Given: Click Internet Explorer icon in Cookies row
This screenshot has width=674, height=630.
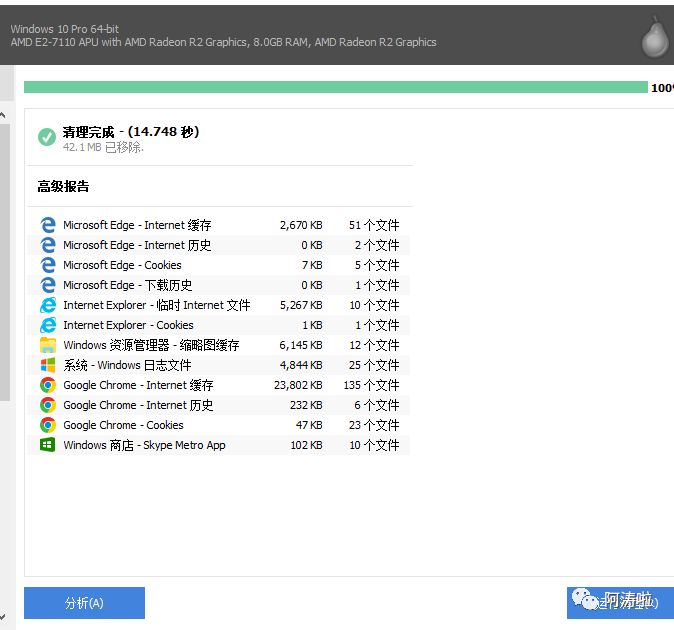Looking at the screenshot, I should tap(48, 325).
